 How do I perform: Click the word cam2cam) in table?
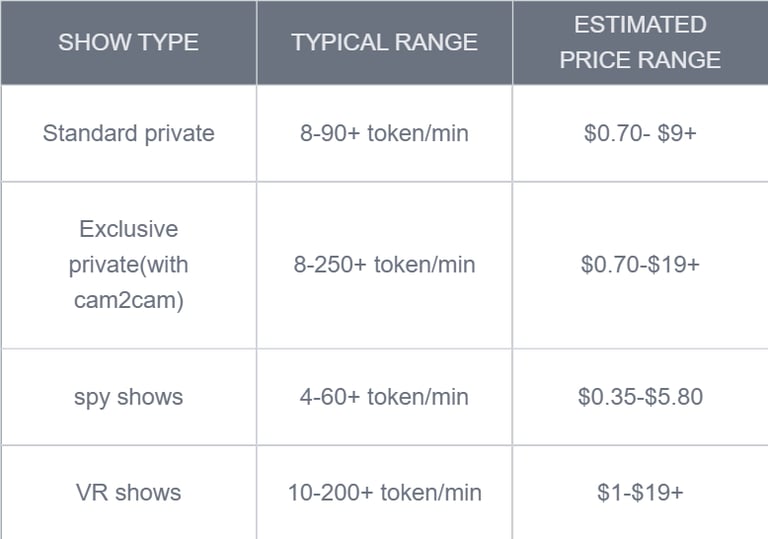click(129, 300)
